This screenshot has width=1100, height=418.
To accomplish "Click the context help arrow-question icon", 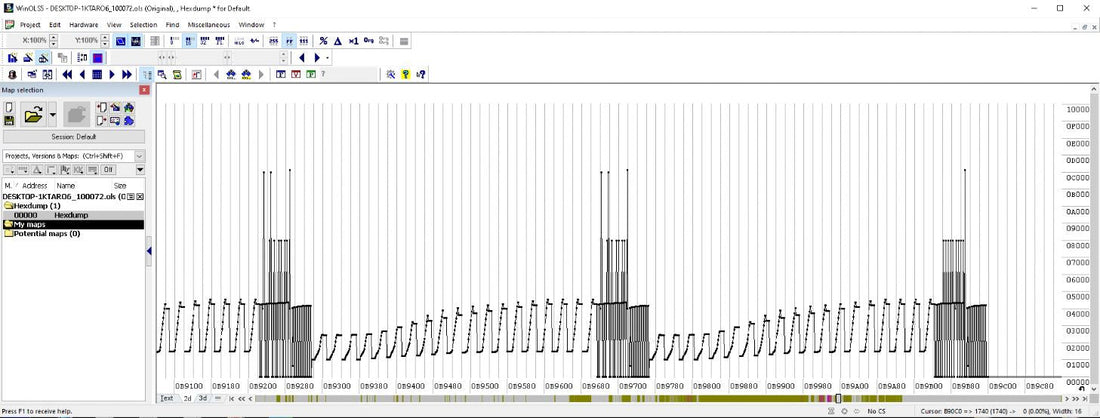I will [x=421, y=74].
